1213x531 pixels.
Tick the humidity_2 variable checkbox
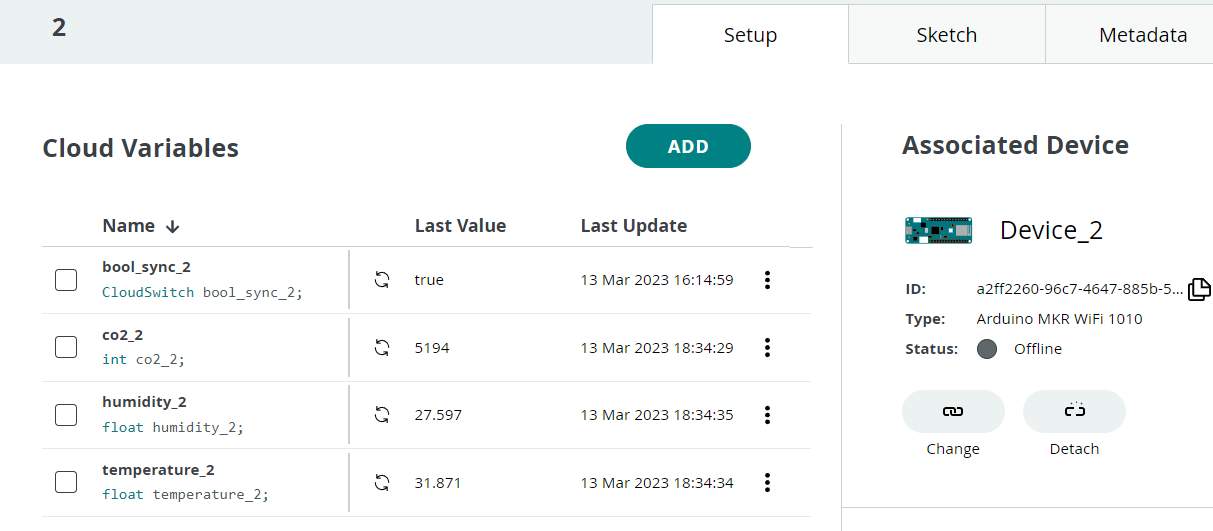pos(66,415)
